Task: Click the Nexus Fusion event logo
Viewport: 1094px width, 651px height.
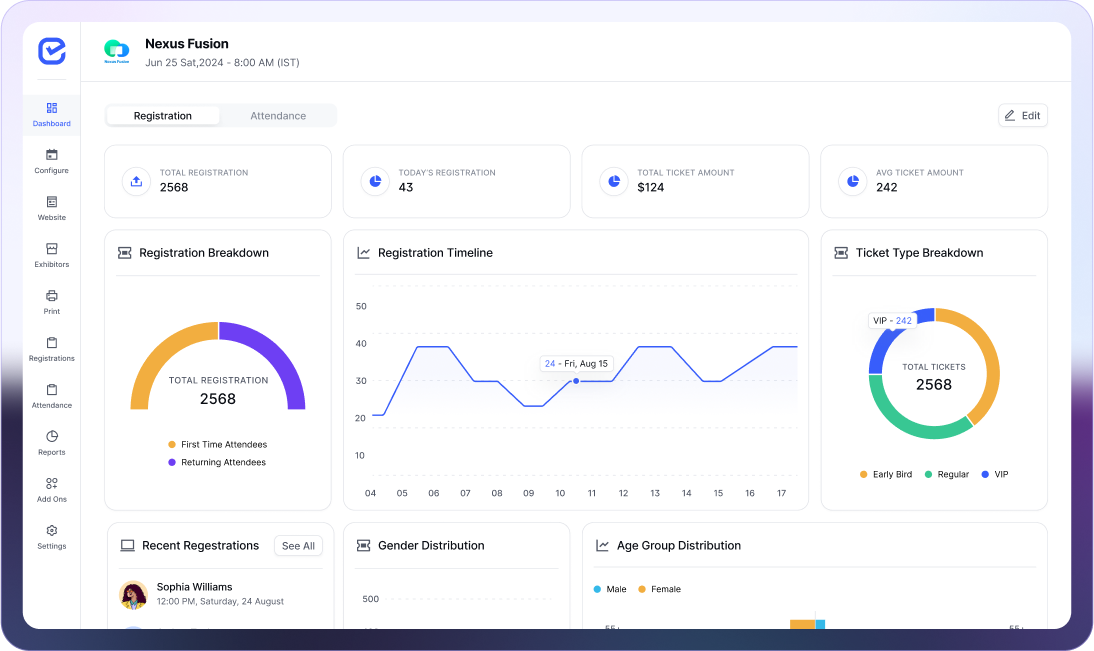Action: coord(120,50)
